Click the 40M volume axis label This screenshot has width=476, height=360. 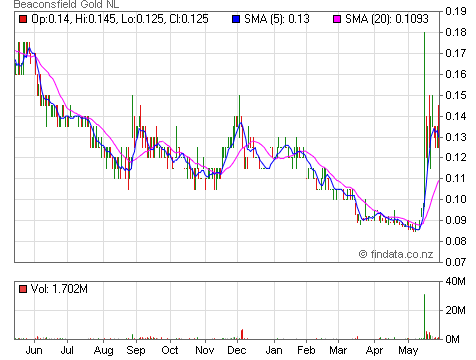point(456,281)
